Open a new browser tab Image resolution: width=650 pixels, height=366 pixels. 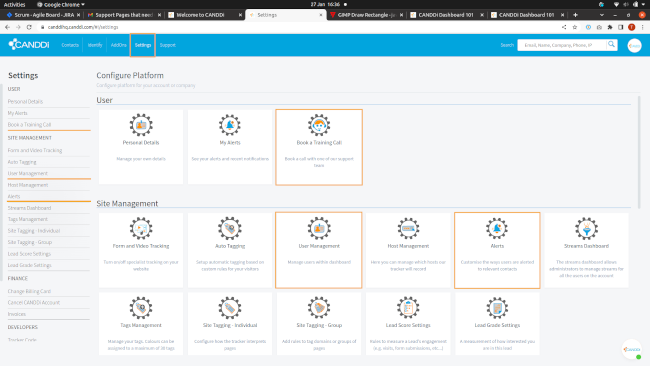(x=575, y=15)
